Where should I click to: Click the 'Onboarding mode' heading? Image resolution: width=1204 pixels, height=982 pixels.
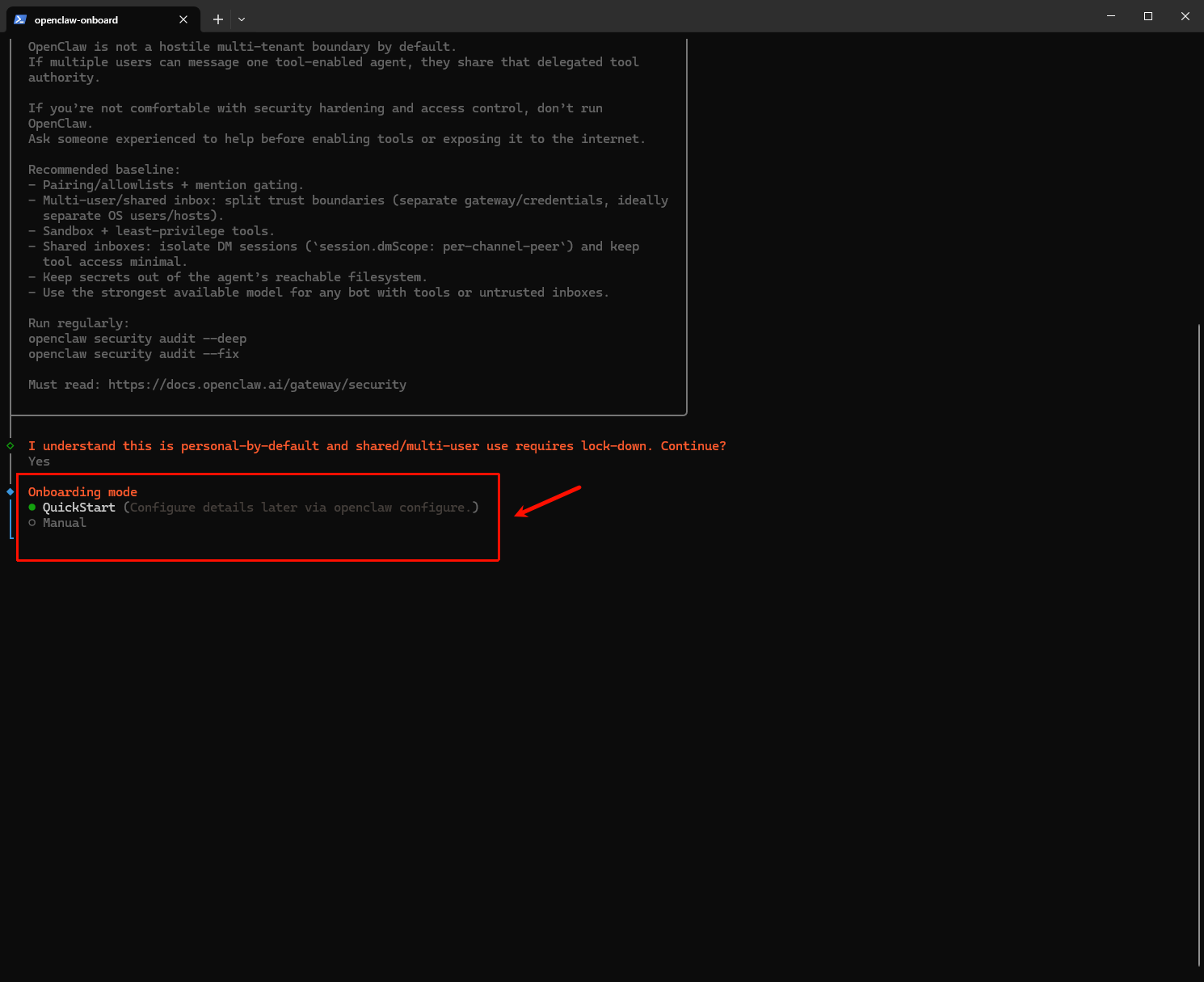pyautogui.click(x=82, y=492)
